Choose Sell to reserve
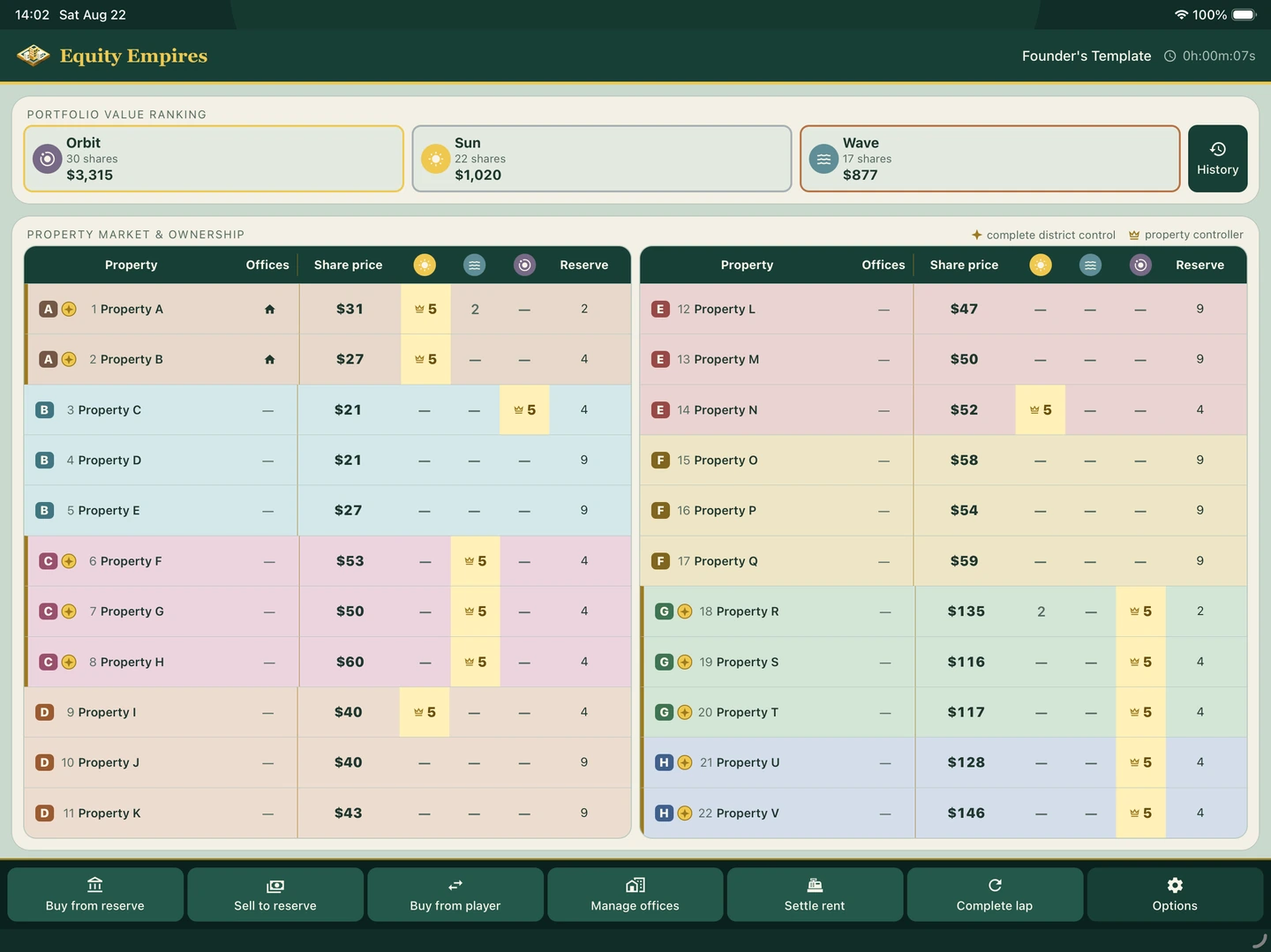 click(275, 895)
